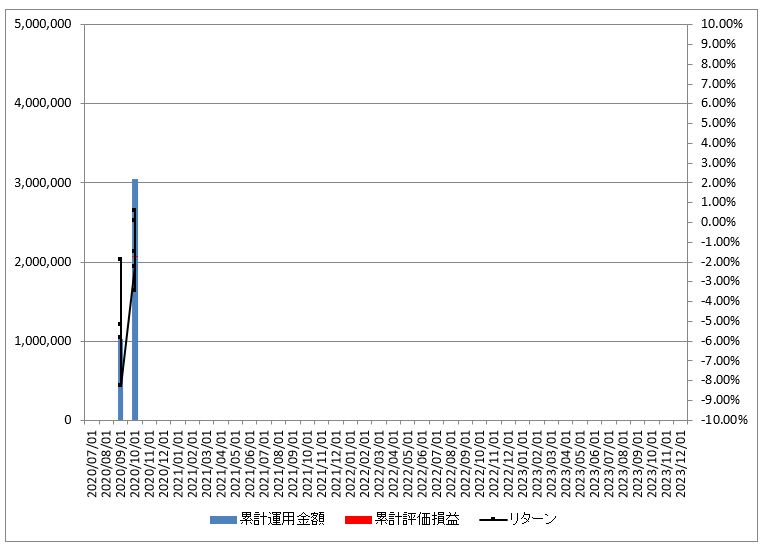Select the 累計運用金額 legend text
The height and width of the screenshot is (547, 765).
[282, 519]
